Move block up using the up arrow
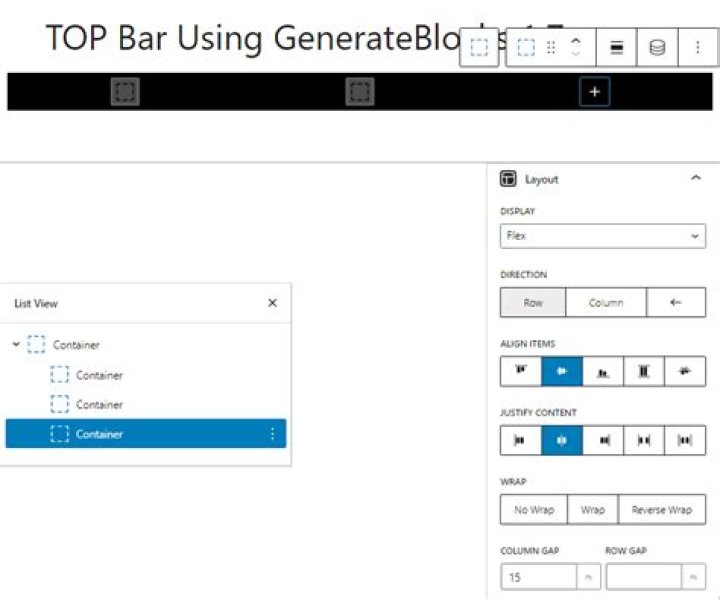720x600 pixels. click(x=575, y=41)
